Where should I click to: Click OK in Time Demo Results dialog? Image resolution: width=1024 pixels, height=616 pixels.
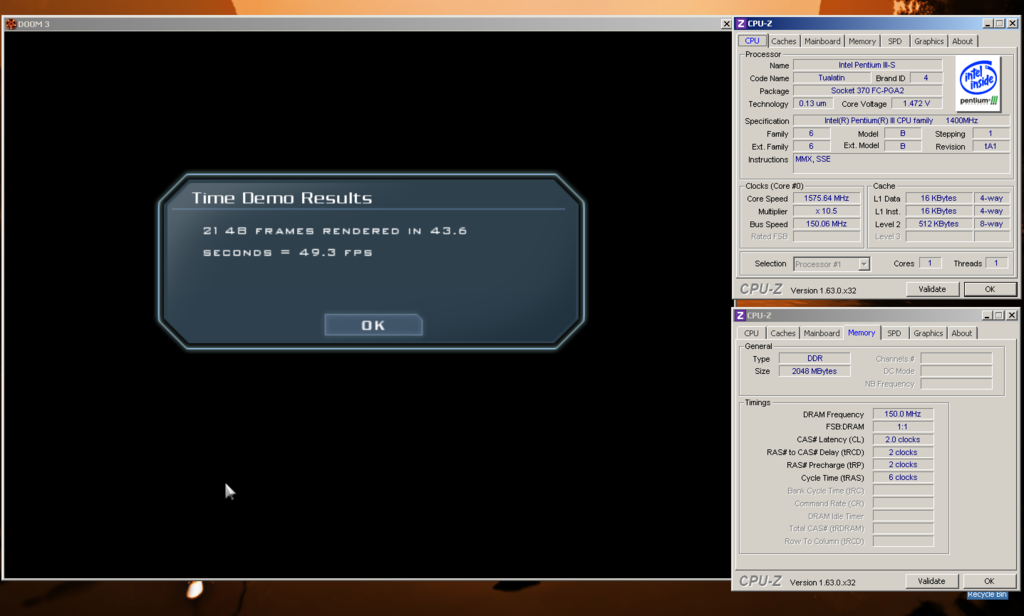click(373, 325)
